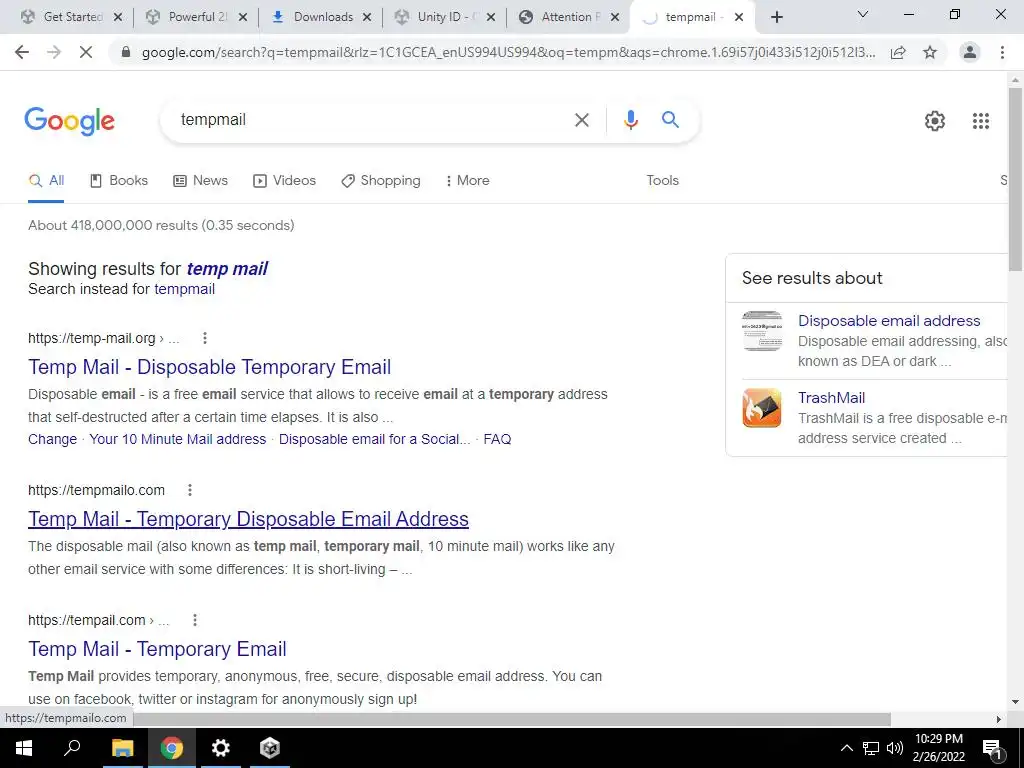
Task: Open the tab search chevron
Action: tap(863, 14)
